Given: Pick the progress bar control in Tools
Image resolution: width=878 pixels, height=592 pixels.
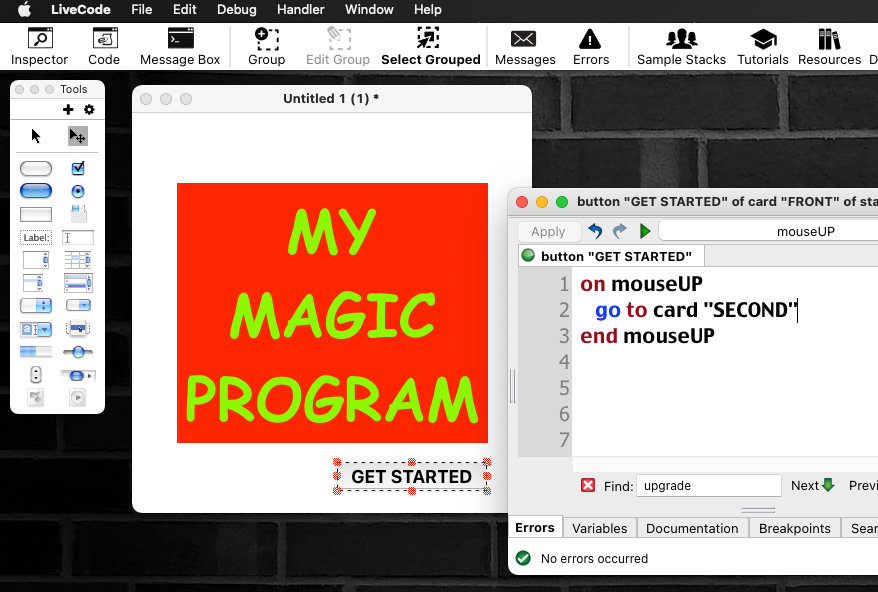Looking at the screenshot, I should (36, 352).
